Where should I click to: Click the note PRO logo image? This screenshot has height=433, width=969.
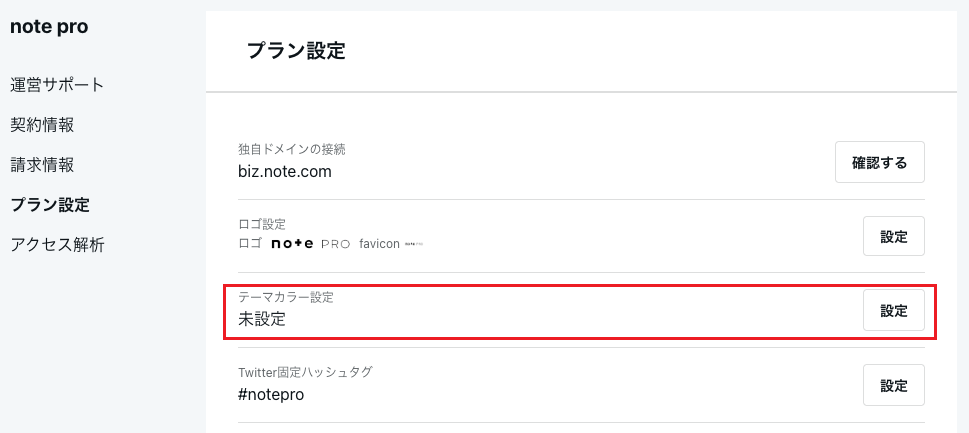(311, 243)
